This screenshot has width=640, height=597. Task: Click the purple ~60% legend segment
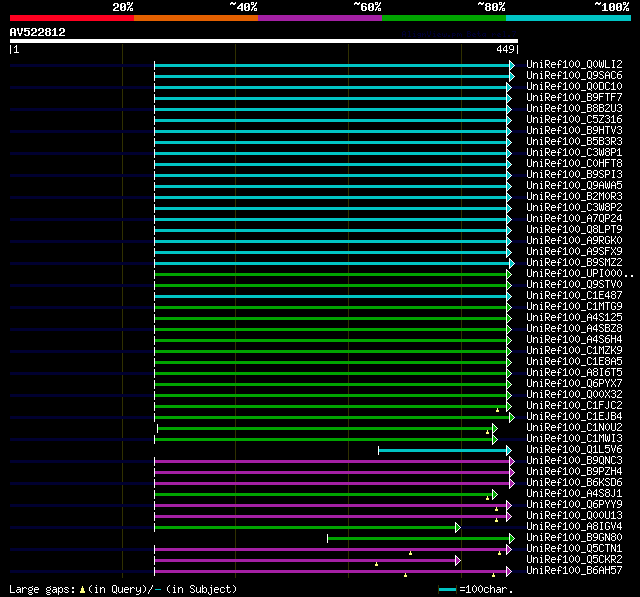click(x=320, y=18)
